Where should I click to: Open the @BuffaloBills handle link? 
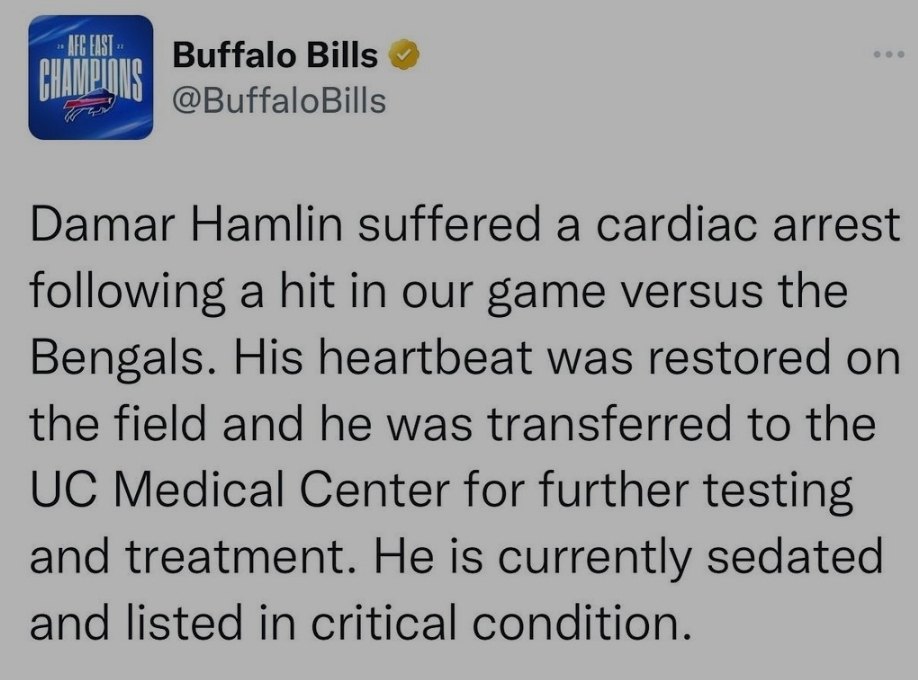pyautogui.click(x=279, y=101)
